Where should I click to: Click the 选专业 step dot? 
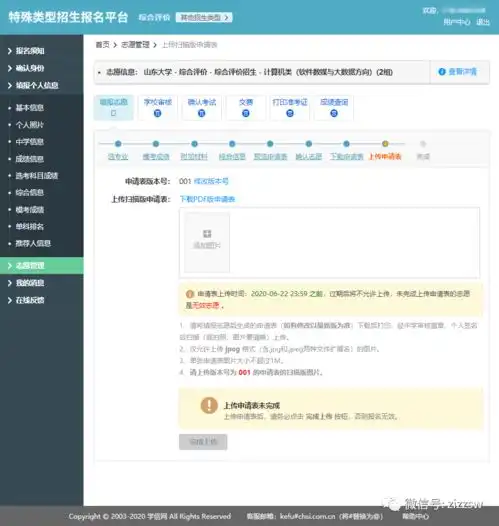118,144
